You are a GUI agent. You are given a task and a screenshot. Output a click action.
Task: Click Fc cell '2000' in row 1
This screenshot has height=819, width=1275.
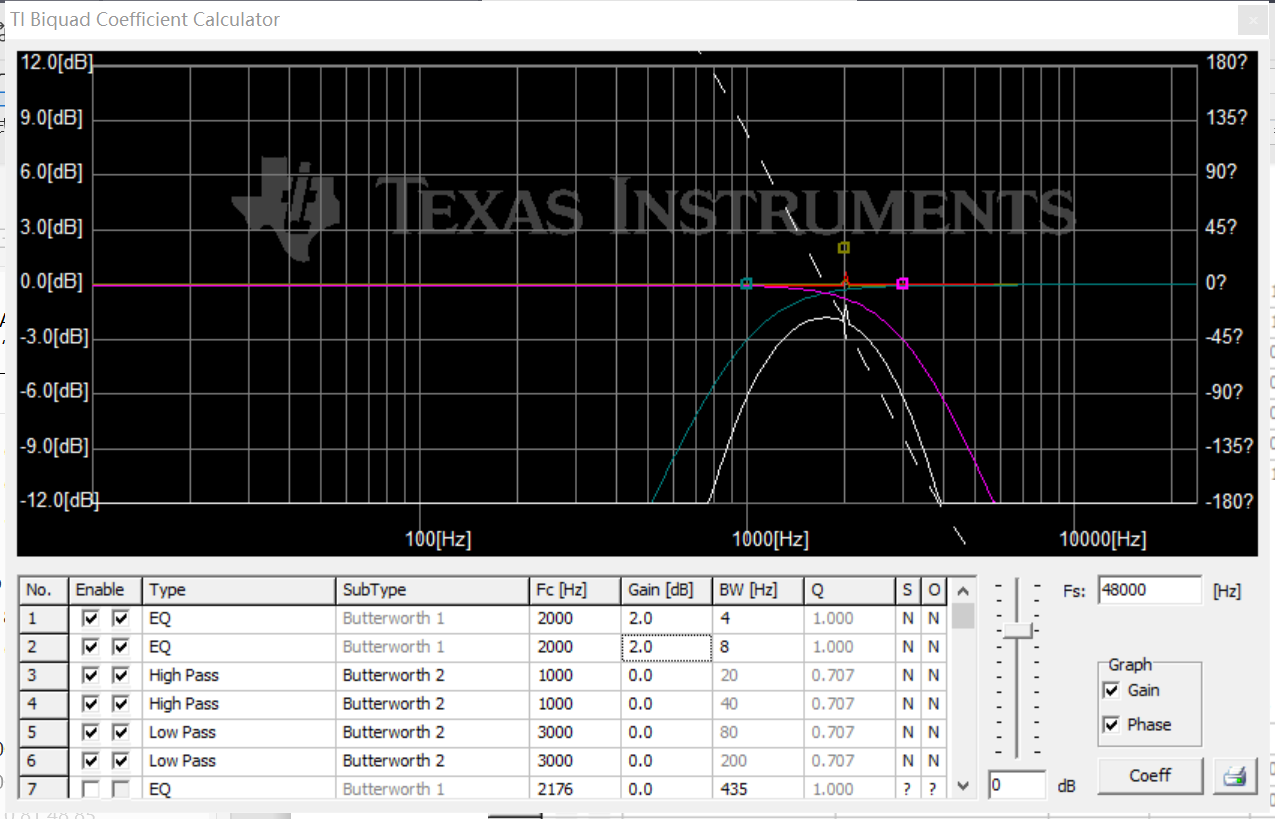(x=575, y=619)
